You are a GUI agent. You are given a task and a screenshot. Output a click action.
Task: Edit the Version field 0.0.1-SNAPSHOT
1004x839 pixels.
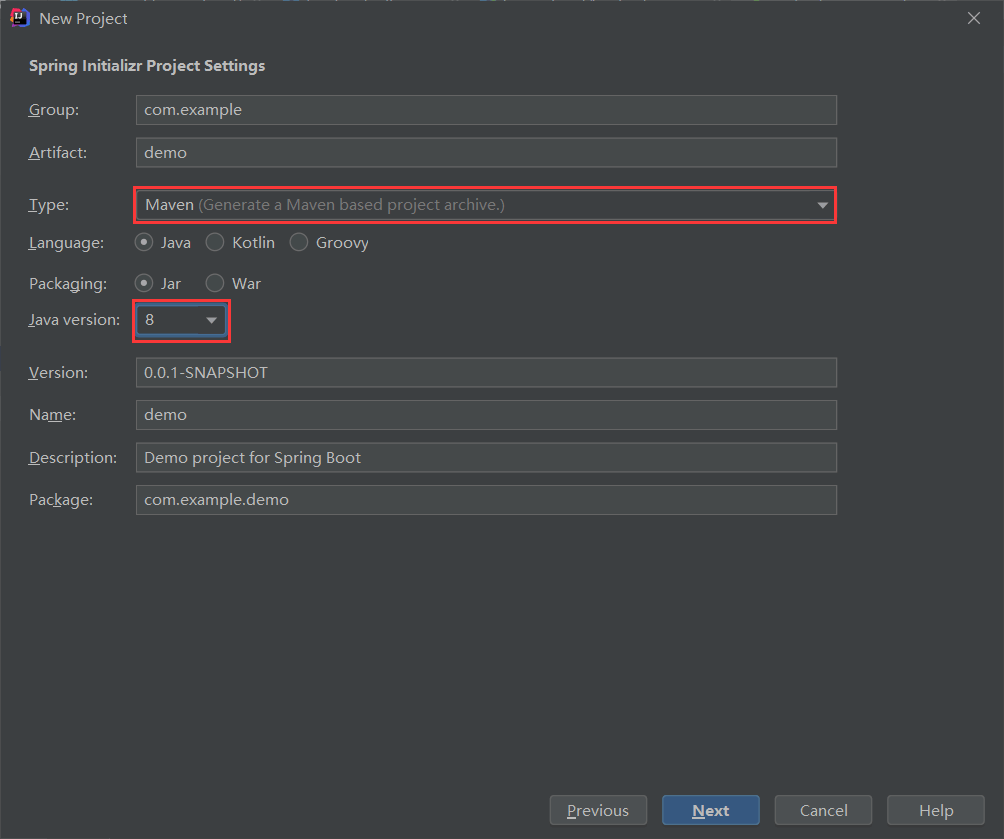[486, 372]
